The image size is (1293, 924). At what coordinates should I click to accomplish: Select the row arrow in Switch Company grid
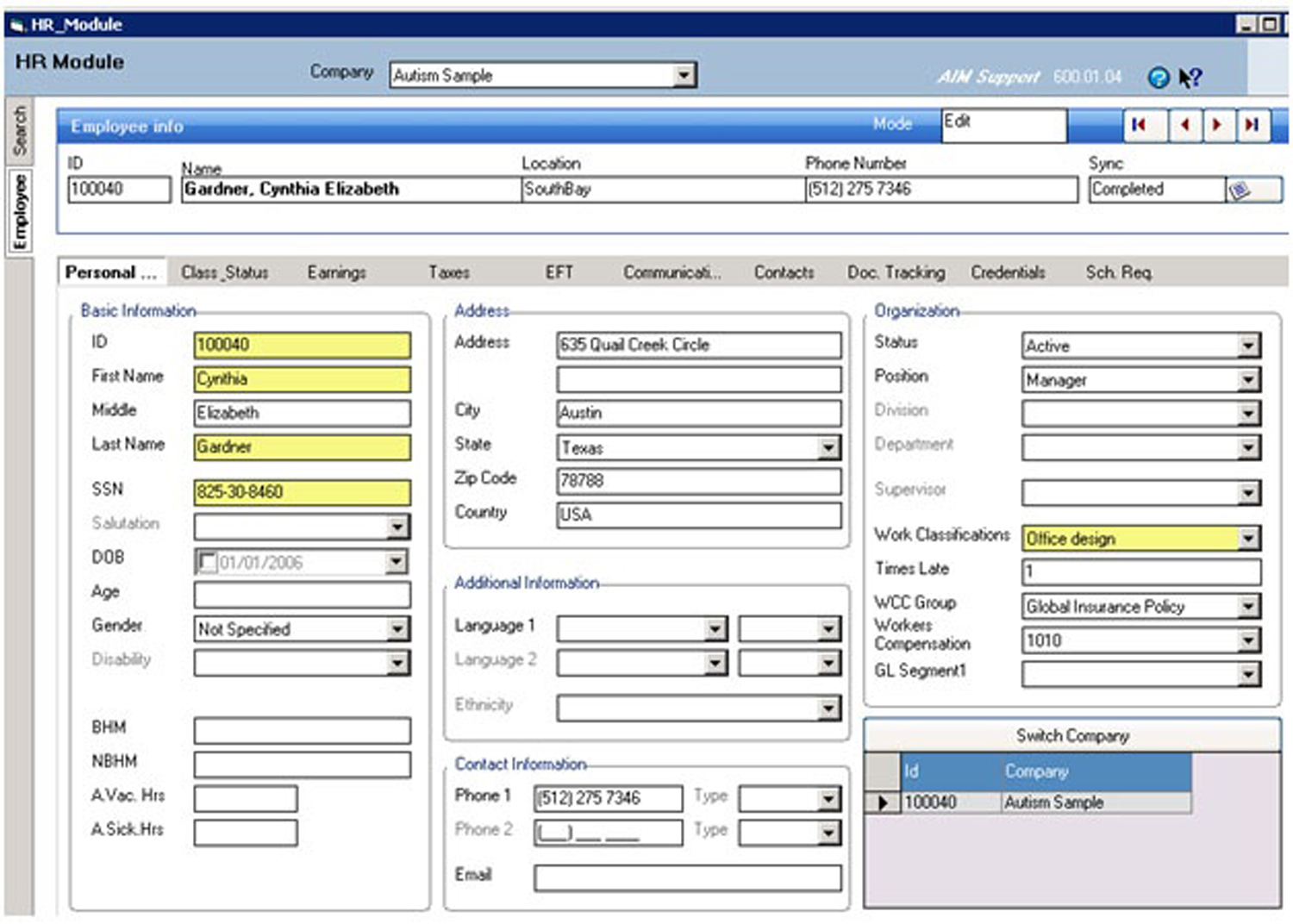tap(883, 802)
